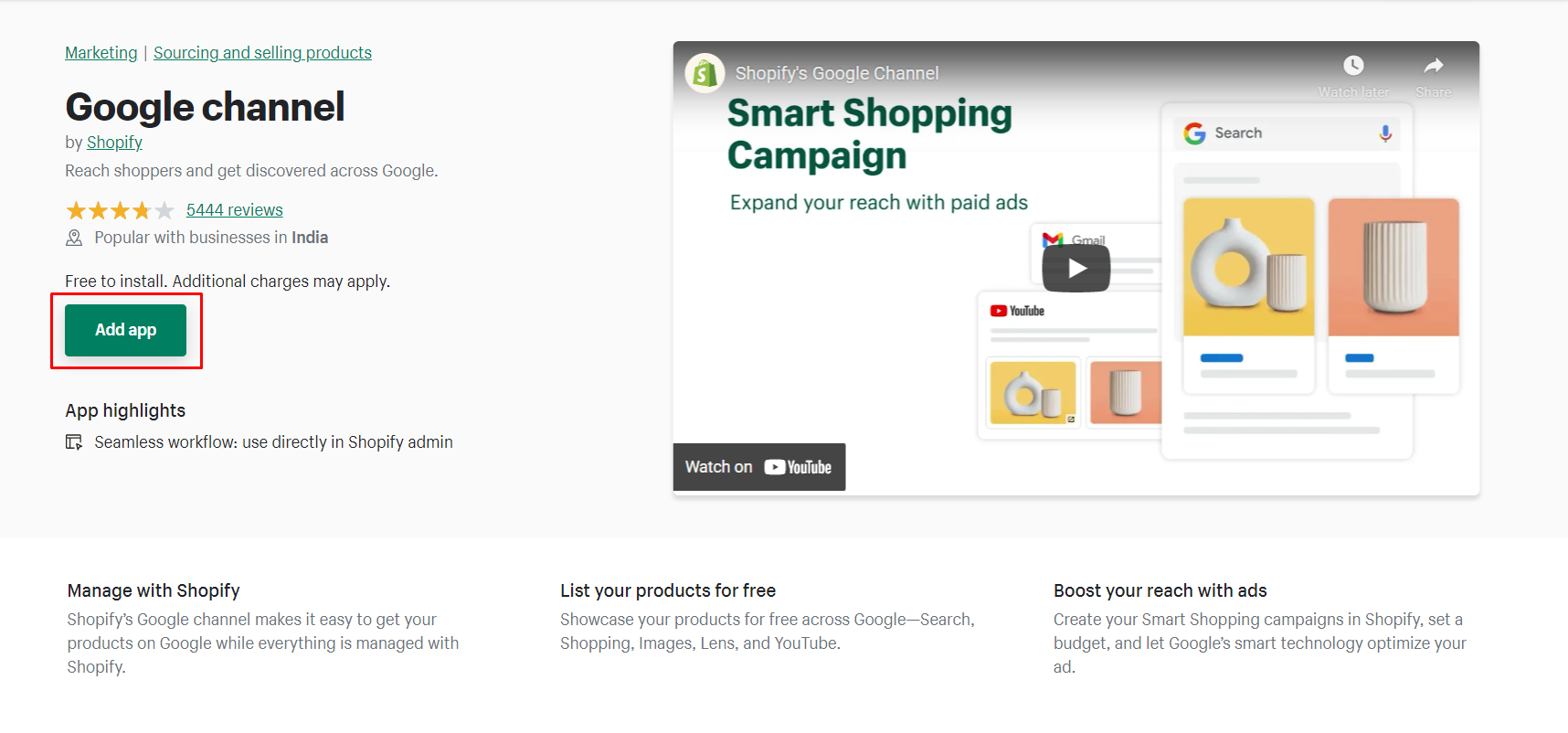Open the Shopify developer link
1568x733 pixels.
click(114, 143)
